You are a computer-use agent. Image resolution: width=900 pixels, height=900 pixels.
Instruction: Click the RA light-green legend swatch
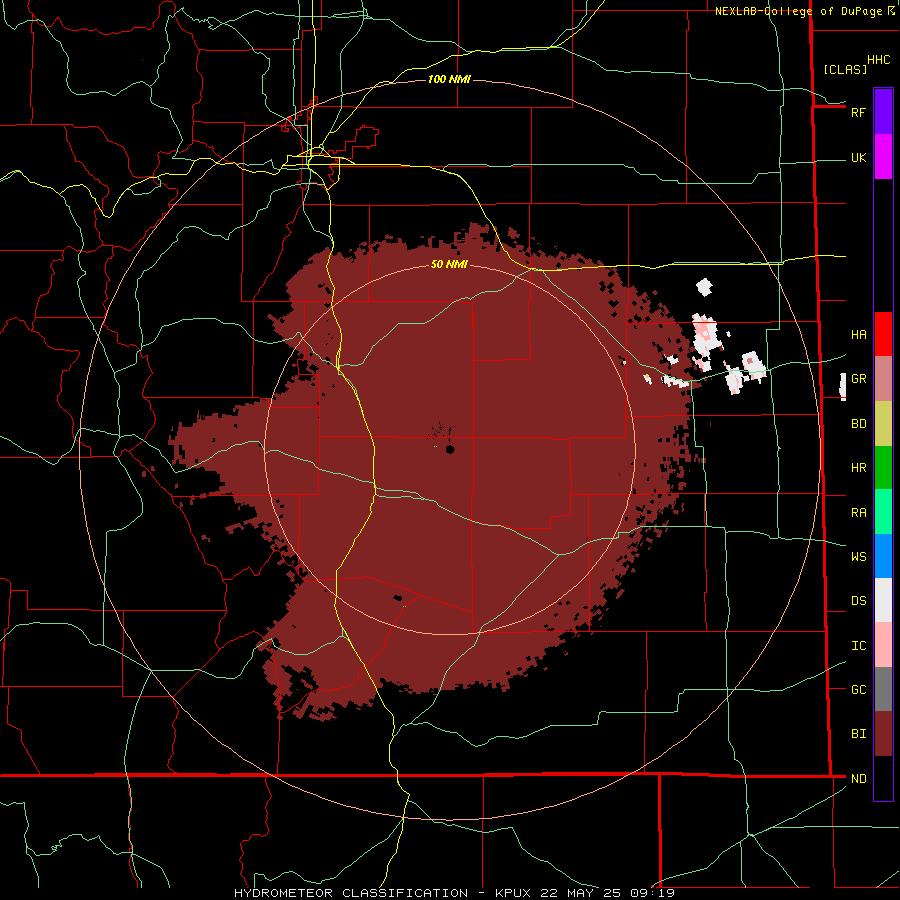(883, 512)
